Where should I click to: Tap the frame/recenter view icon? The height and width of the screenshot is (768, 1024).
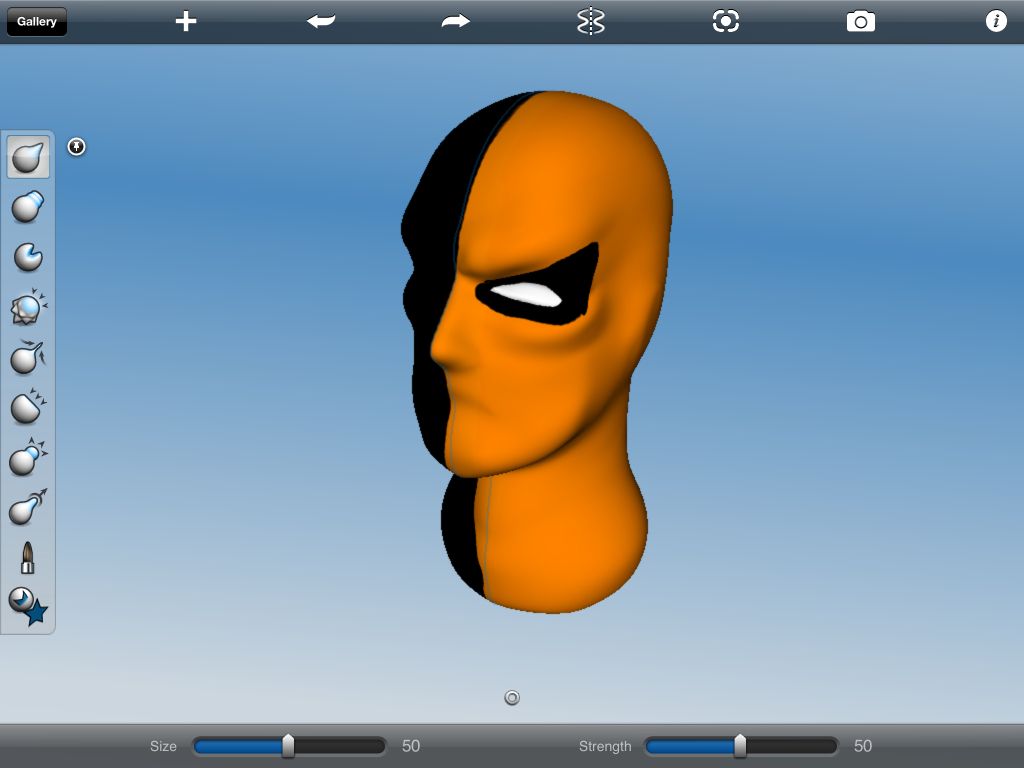pos(726,22)
